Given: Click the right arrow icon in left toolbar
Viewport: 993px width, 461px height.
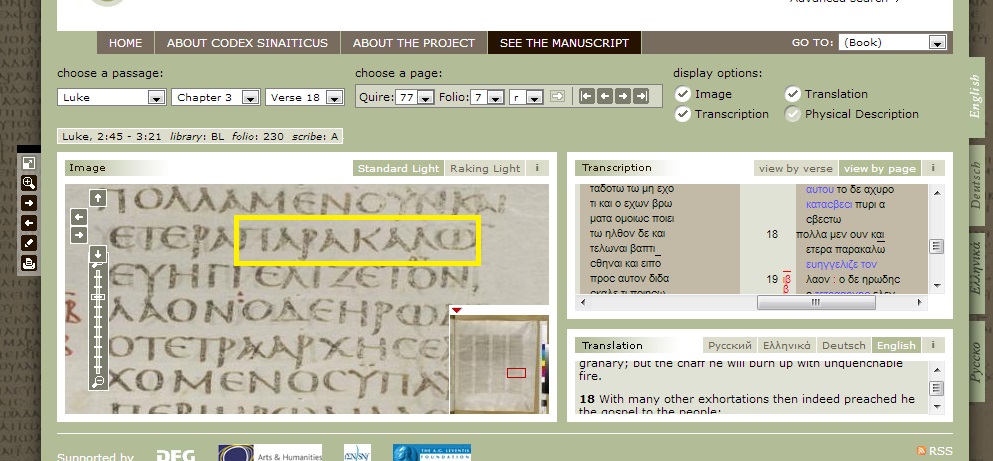Looking at the screenshot, I should (28, 203).
